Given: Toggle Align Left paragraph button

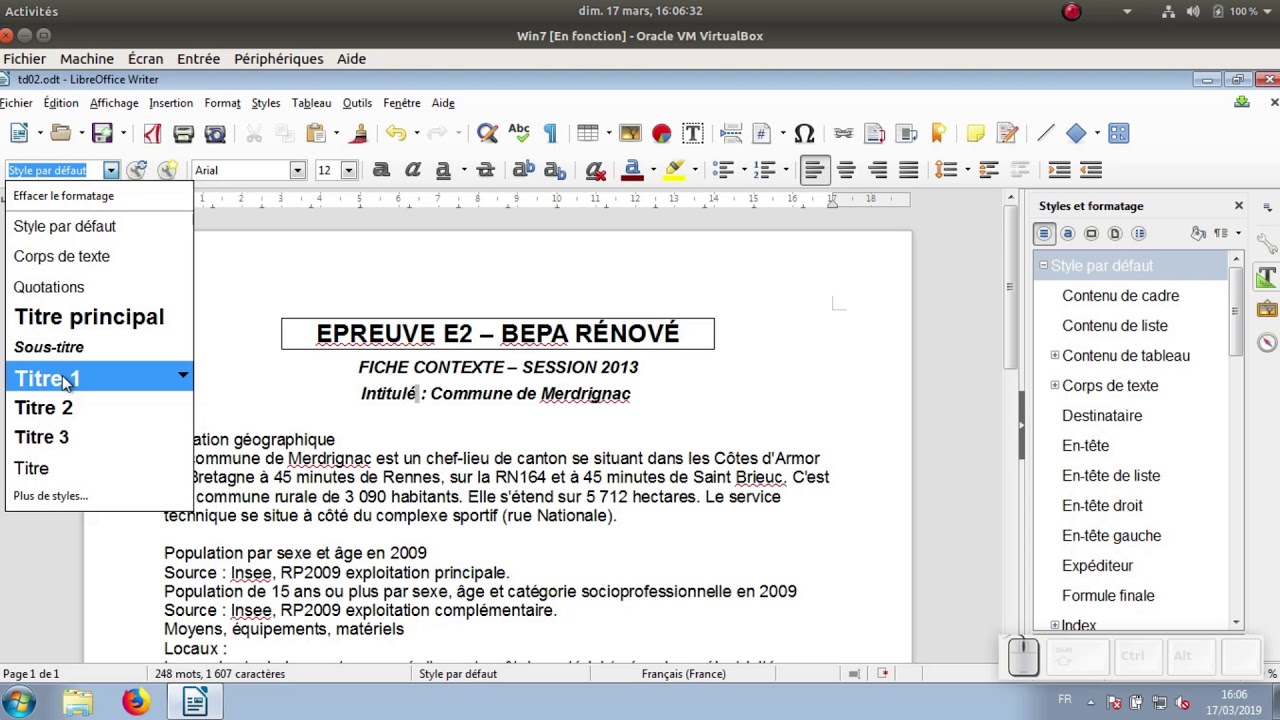Looking at the screenshot, I should 815,170.
